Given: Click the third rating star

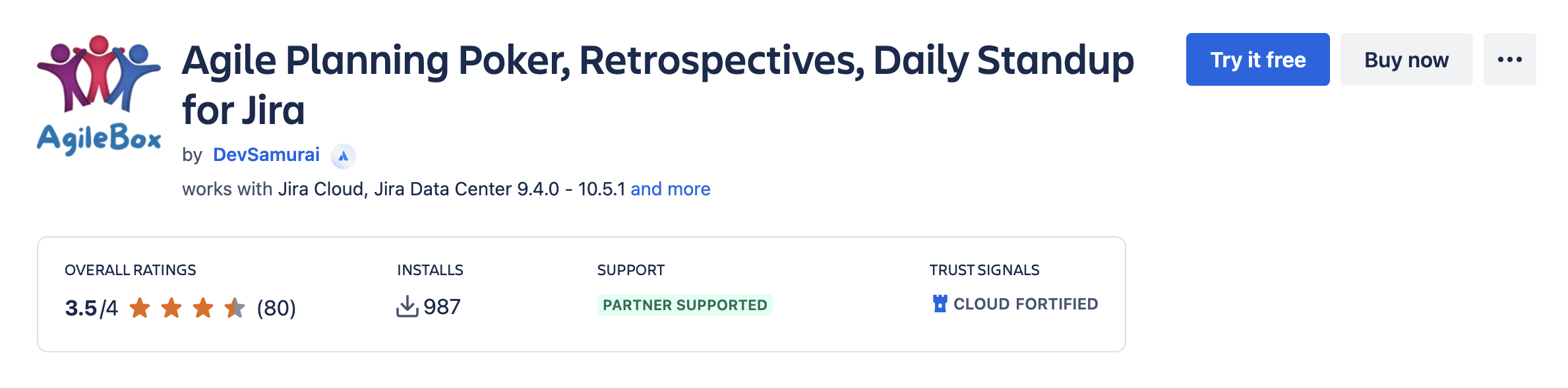Looking at the screenshot, I should [203, 307].
